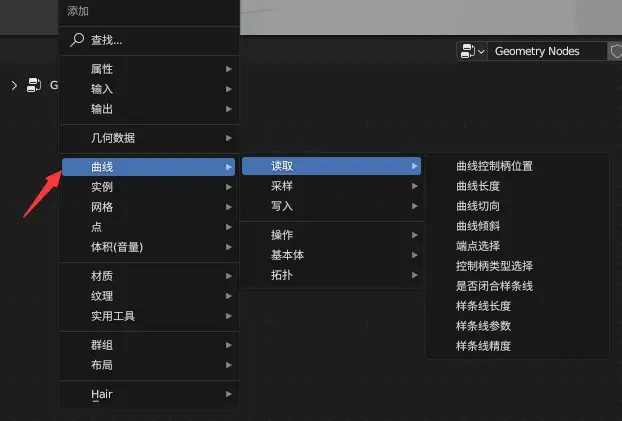This screenshot has height=421, width=622.
Task: Click the Geometry Nodes name field
Action: [546, 51]
